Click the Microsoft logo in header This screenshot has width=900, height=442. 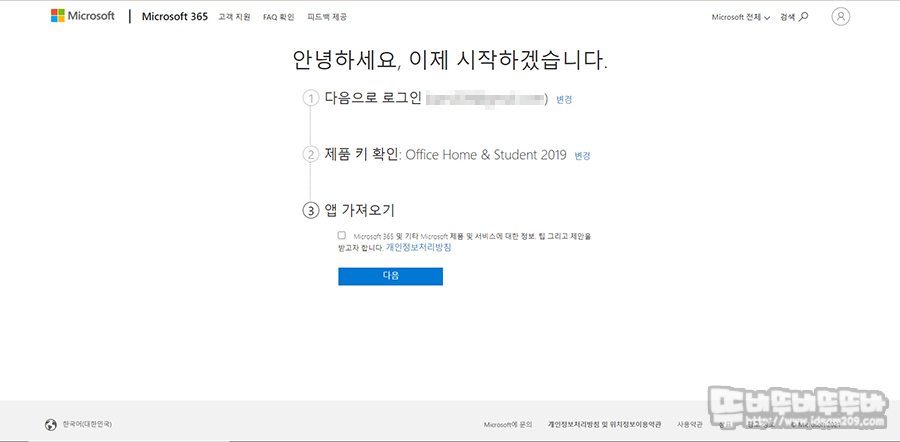point(83,16)
